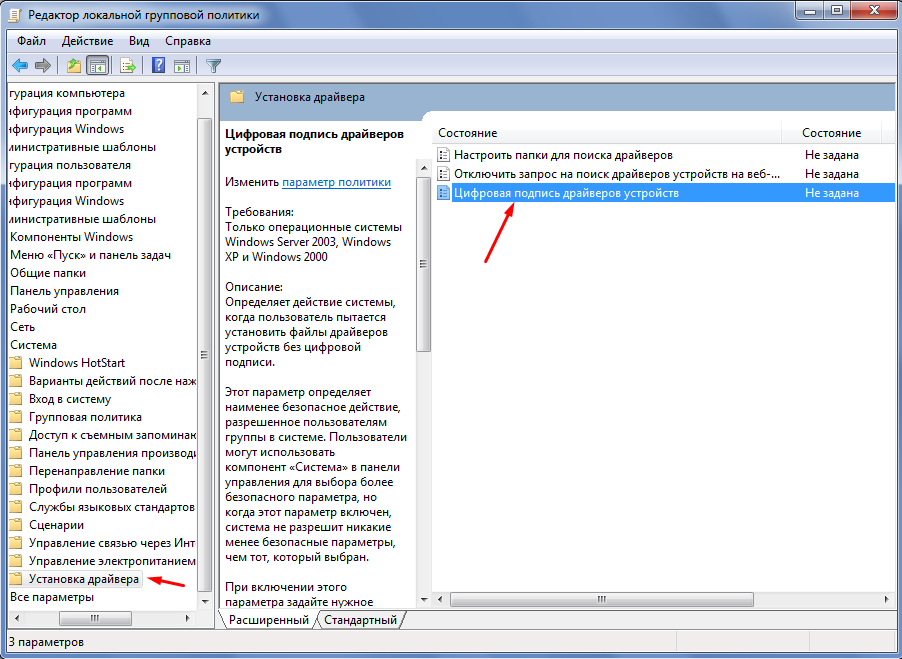This screenshot has height=659, width=902.
Task: Select policy Настроить папки для поиска драйверов
Action: [563, 155]
